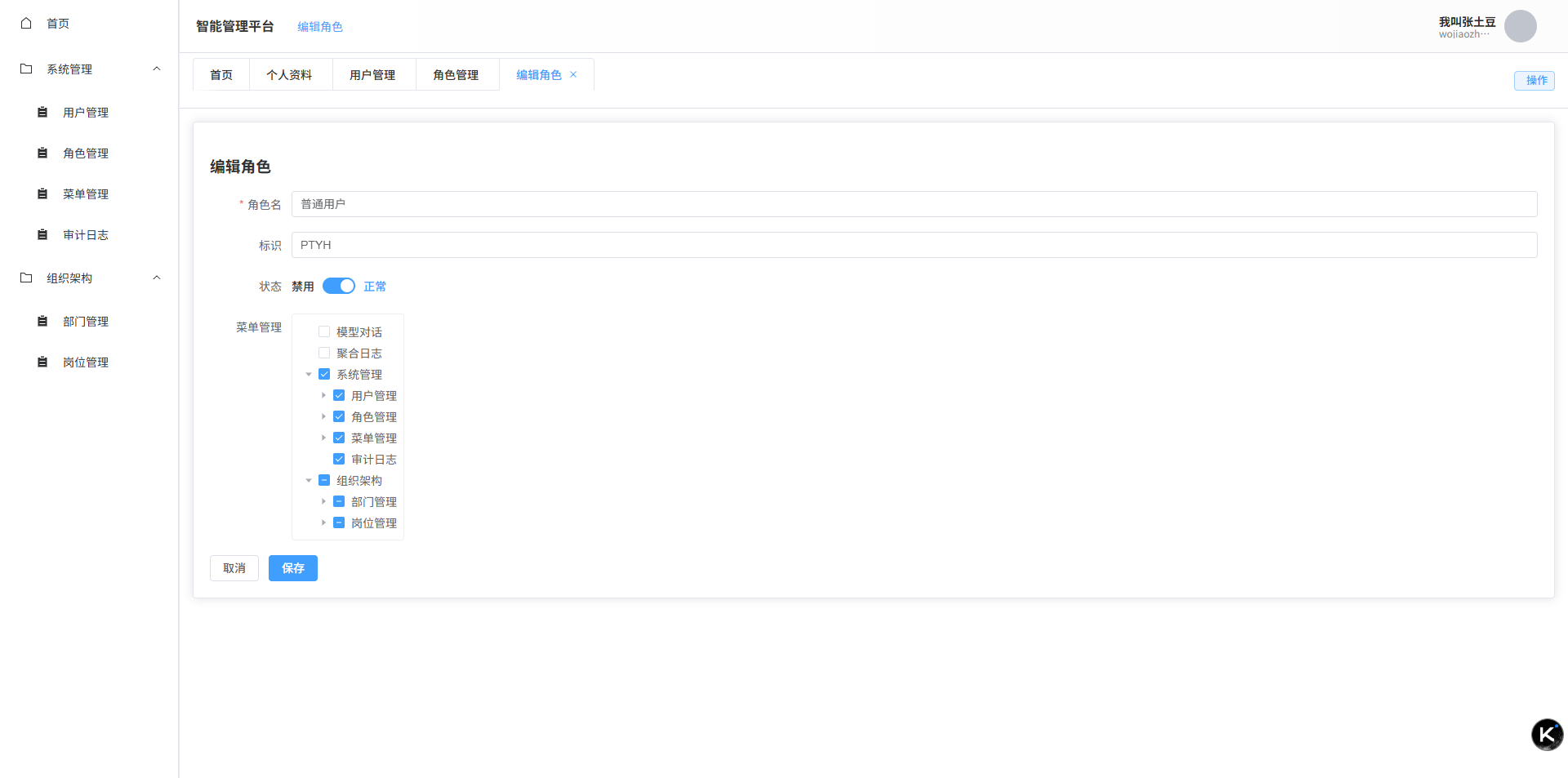The height and width of the screenshot is (778, 1568).
Task: Focus the 标识 input field
Action: [x=914, y=245]
